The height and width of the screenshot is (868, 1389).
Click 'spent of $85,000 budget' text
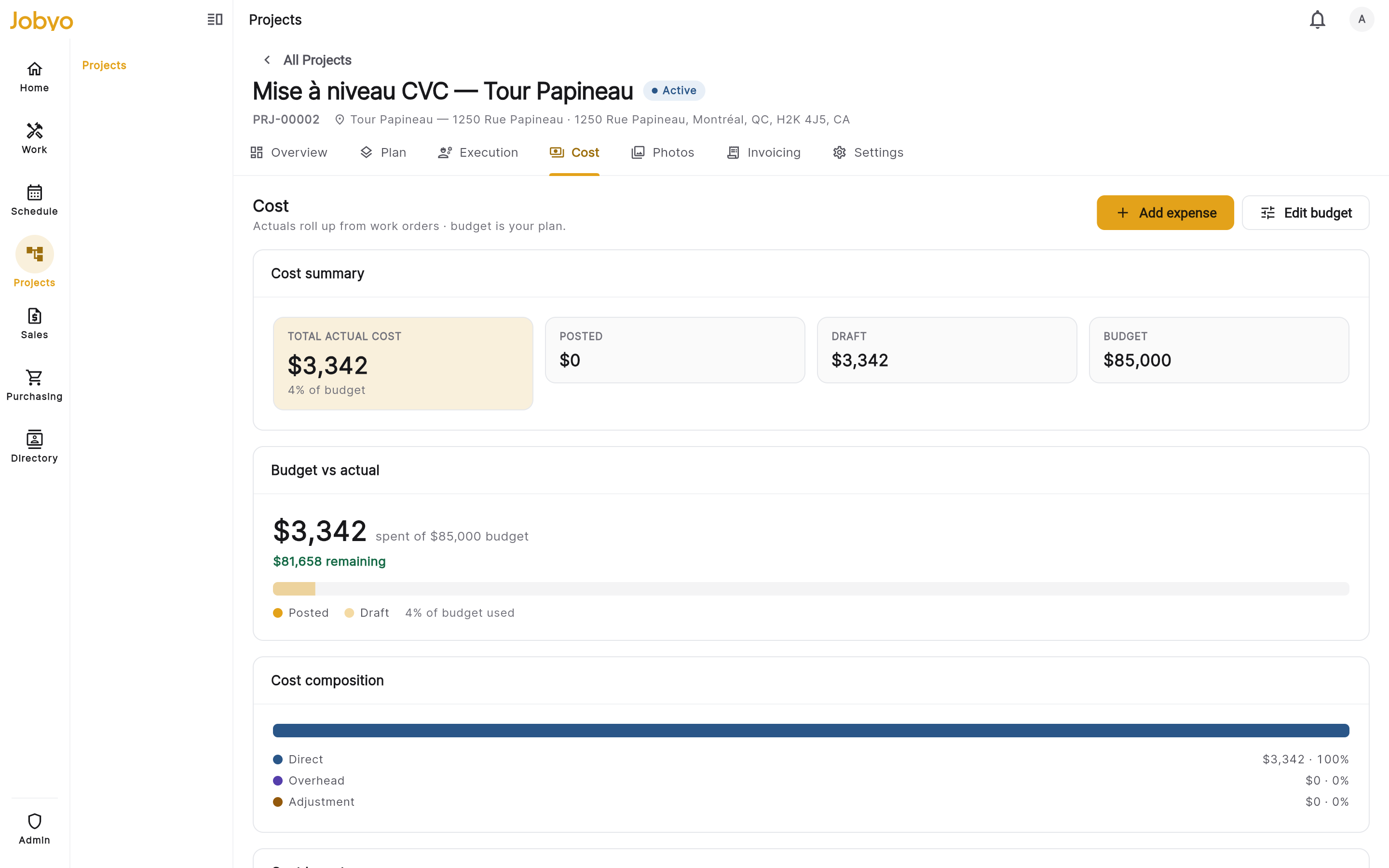452,536
